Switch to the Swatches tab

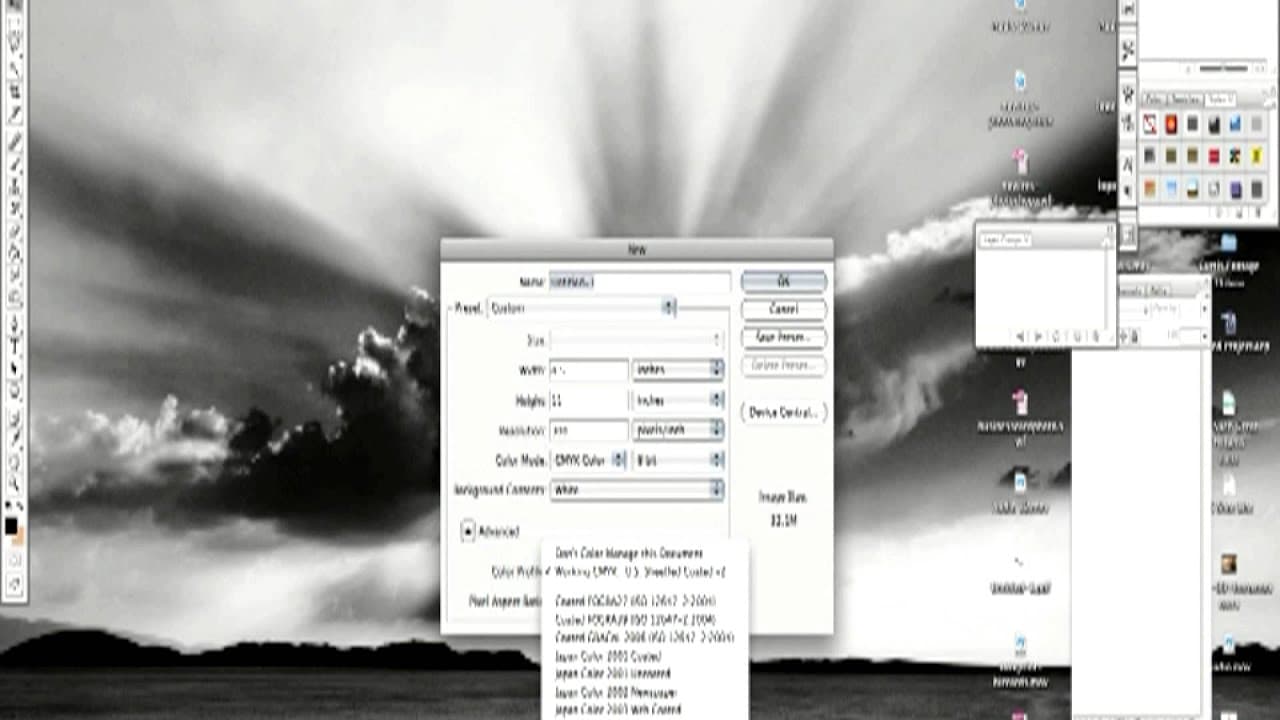tap(1185, 98)
